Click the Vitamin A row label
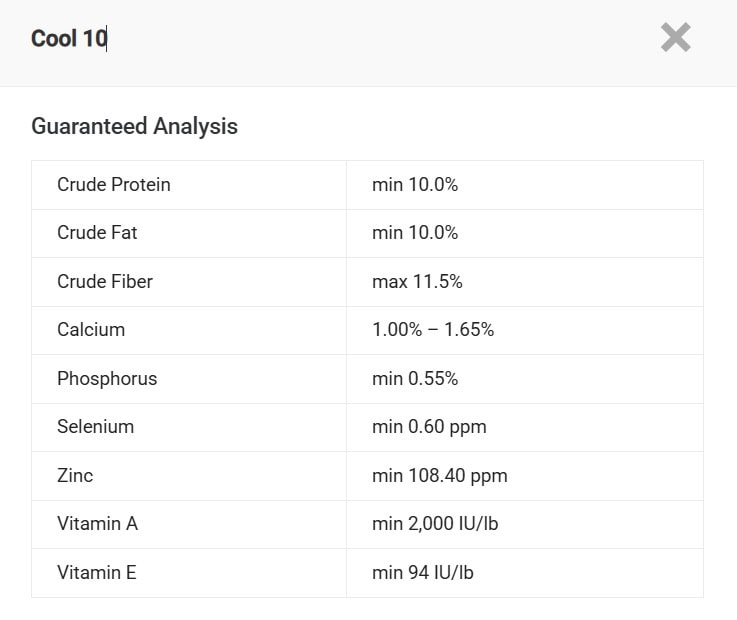Image resolution: width=737 pixels, height=620 pixels. pos(98,523)
